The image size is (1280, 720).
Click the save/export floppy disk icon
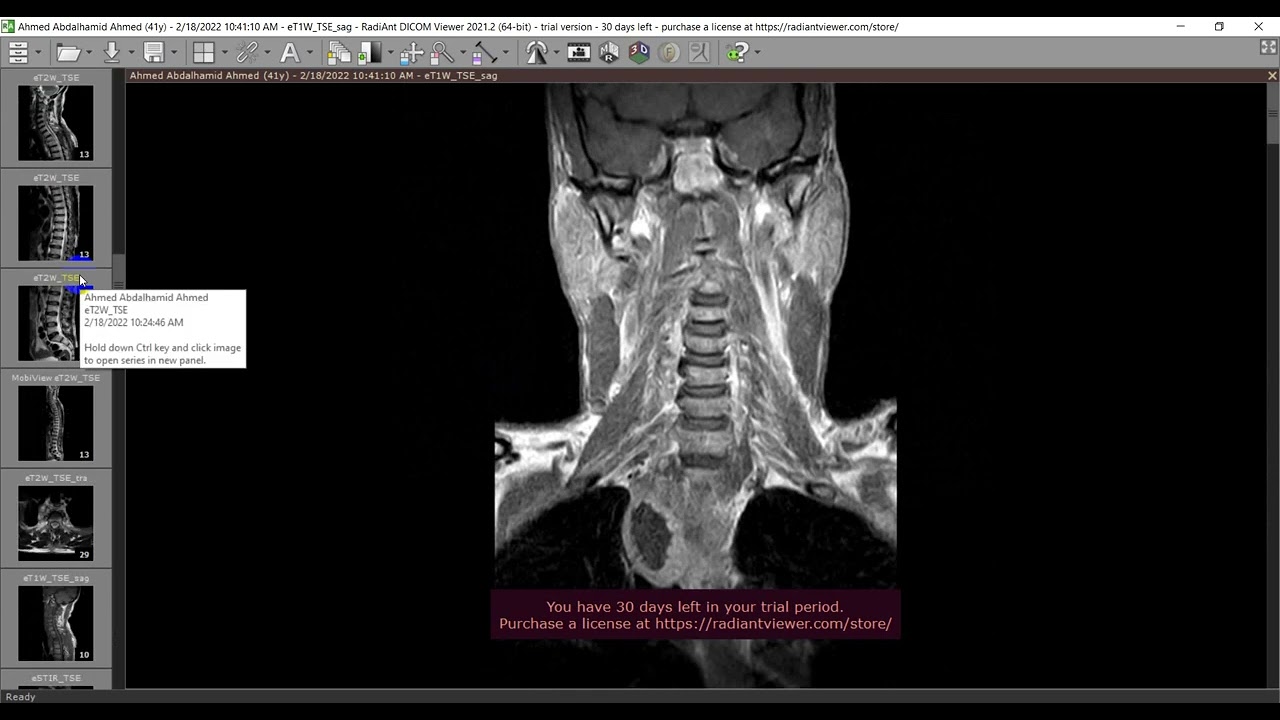click(x=154, y=52)
